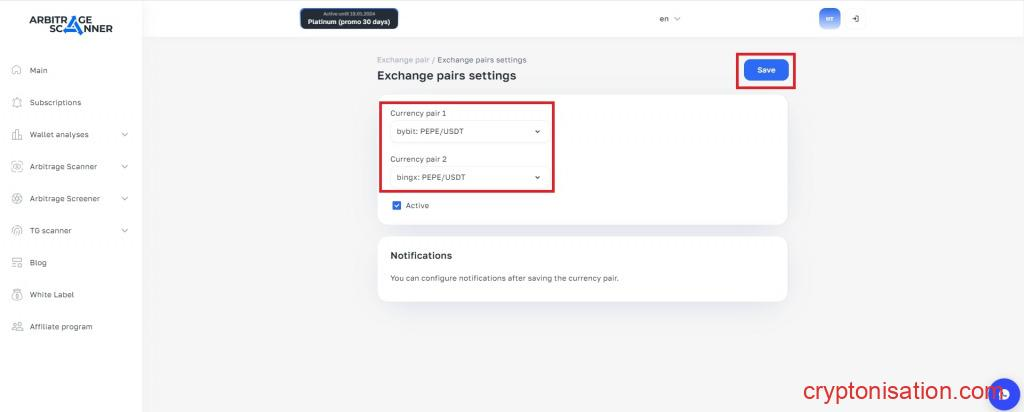
Task: Open the Affiliate program menu item
Action: tap(60, 326)
